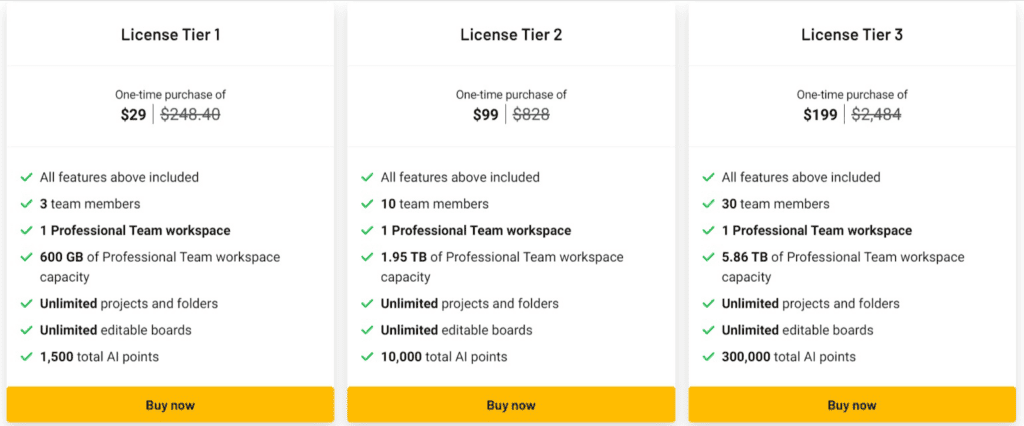Click checkmark beside Tier 2 Unlimited editable boards
The height and width of the screenshot is (426, 1024).
[368, 330]
